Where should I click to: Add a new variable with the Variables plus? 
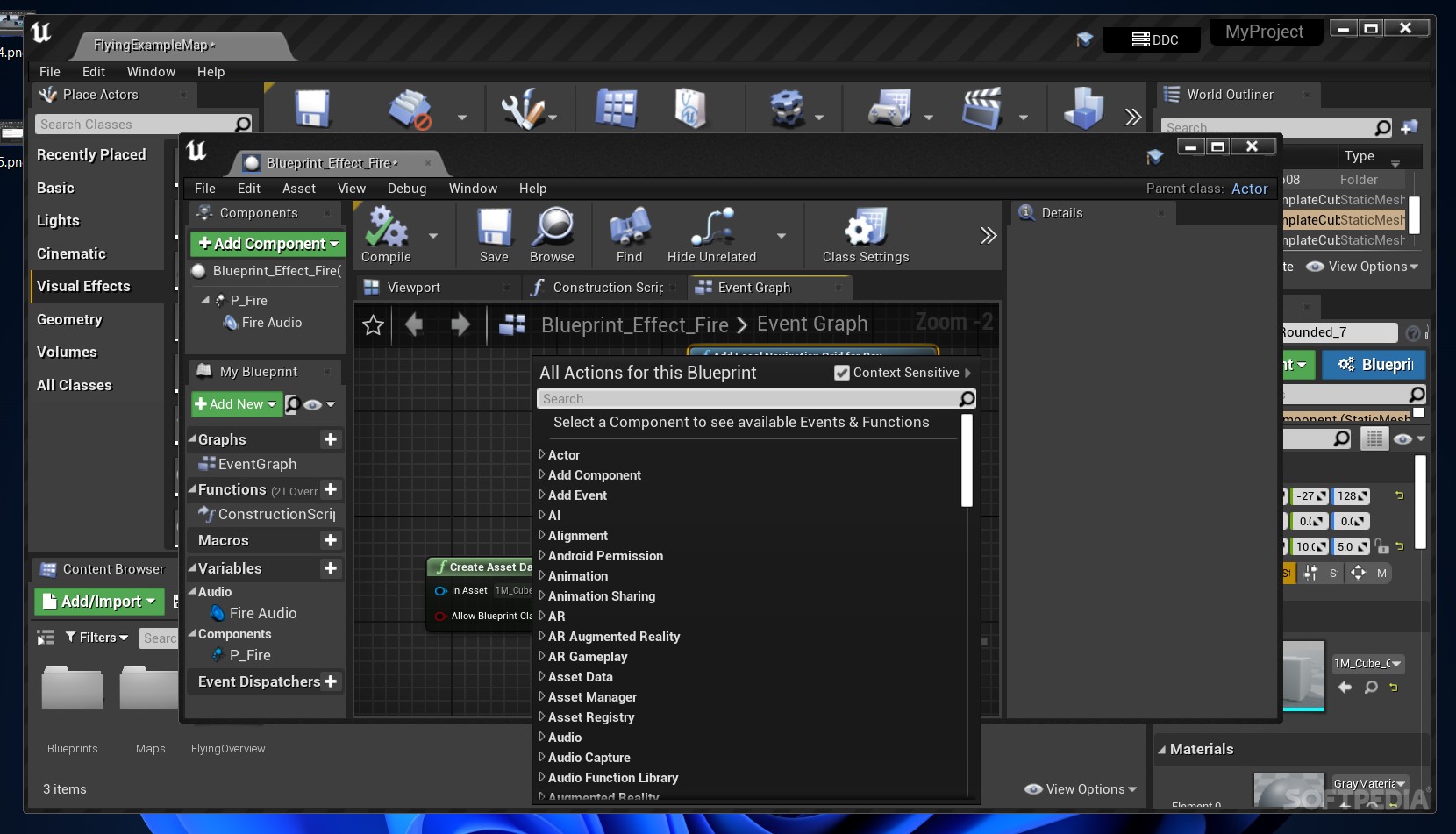pos(331,568)
